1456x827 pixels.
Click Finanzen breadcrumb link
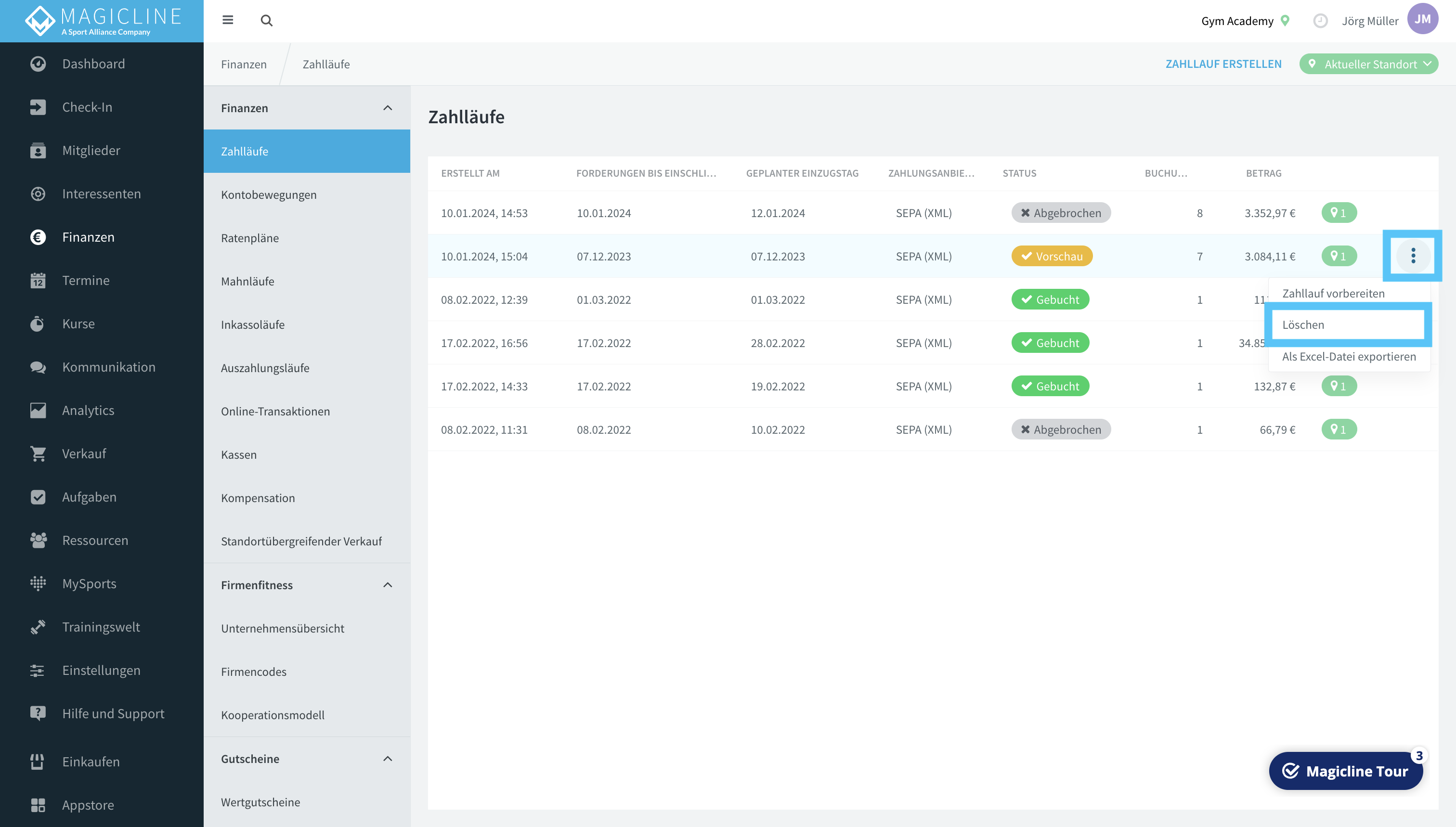tap(244, 64)
